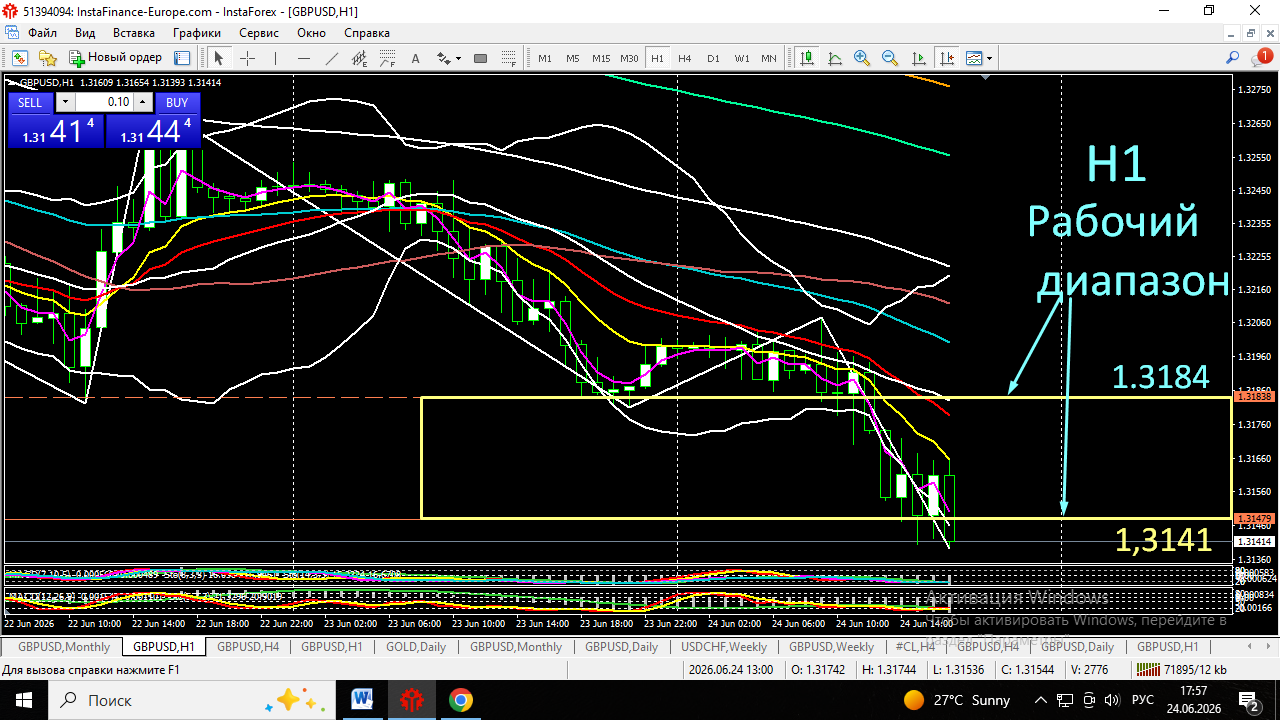This screenshot has height=720, width=1280.
Task: Click the 1.31 44 buy price panel
Action: (154, 131)
